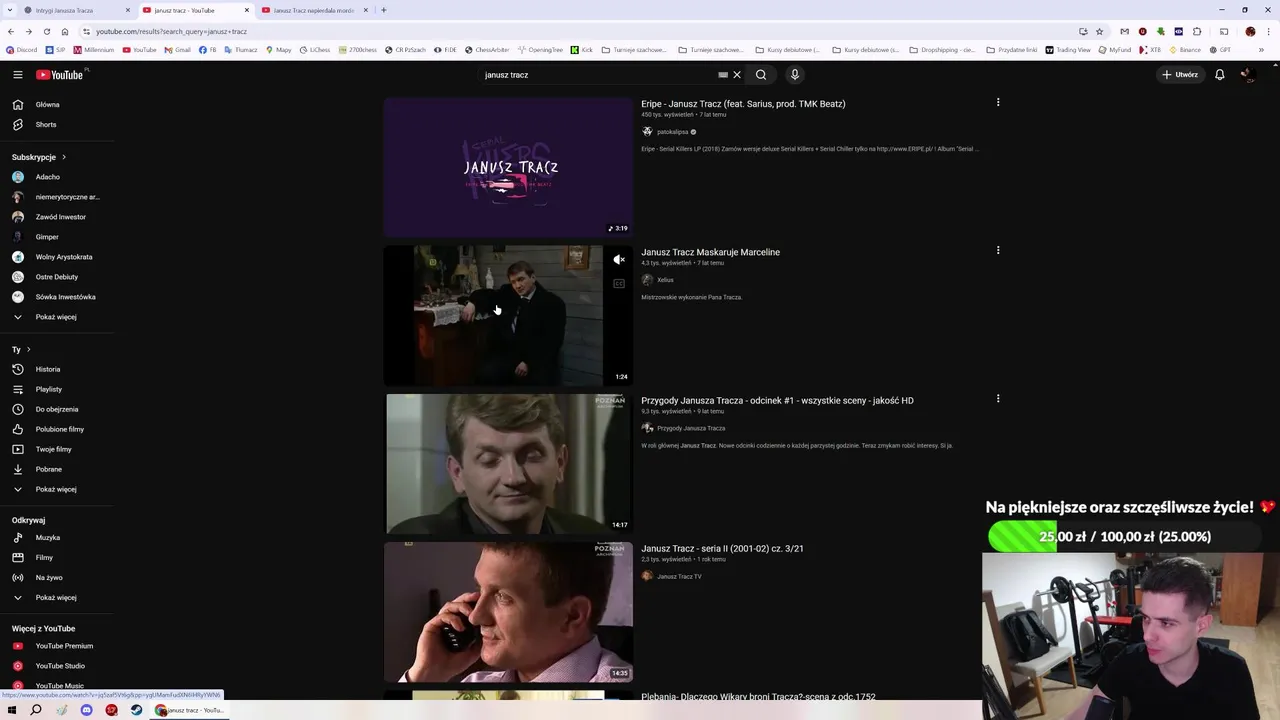Viewport: 1280px width, 720px height.
Task: Run the search with the magnifier button
Action: point(761,75)
